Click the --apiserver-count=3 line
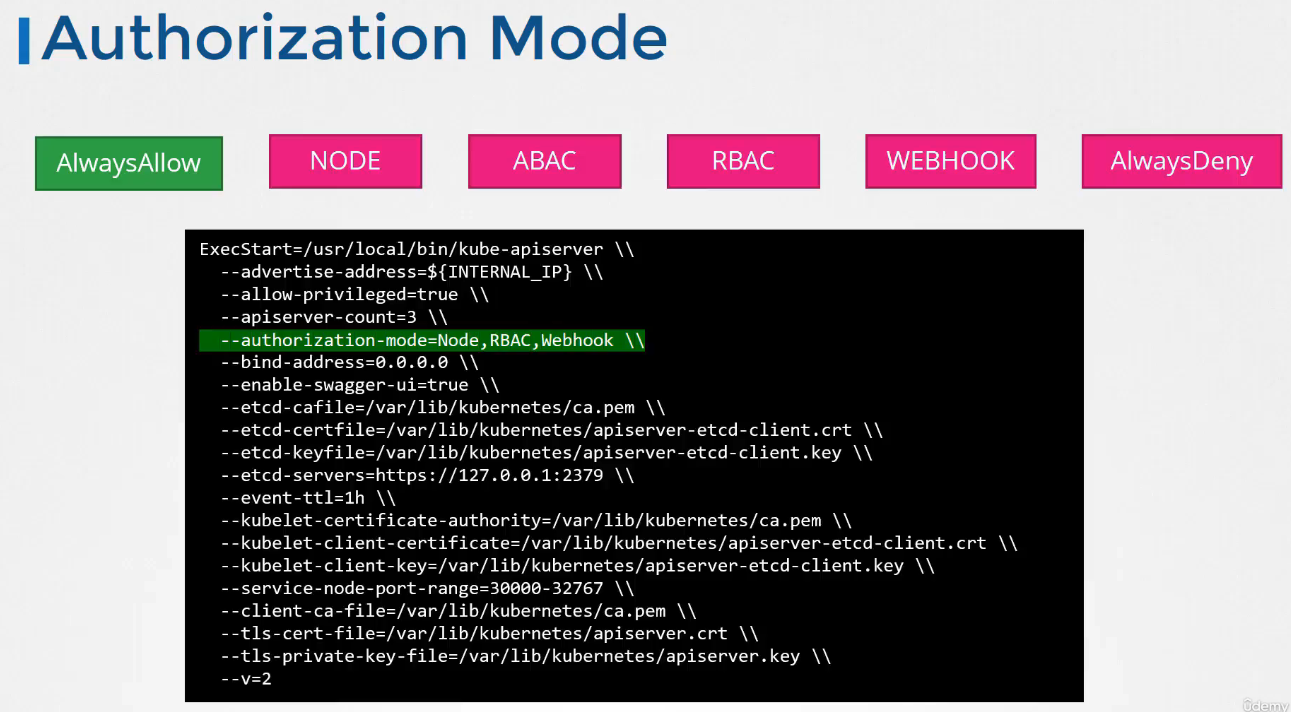 pyautogui.click(x=334, y=317)
